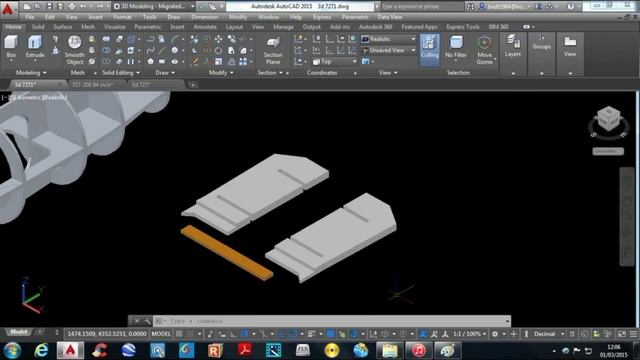The width and height of the screenshot is (640, 360).
Task: Switch to the Visualize ribbon tab
Action: pos(115,27)
